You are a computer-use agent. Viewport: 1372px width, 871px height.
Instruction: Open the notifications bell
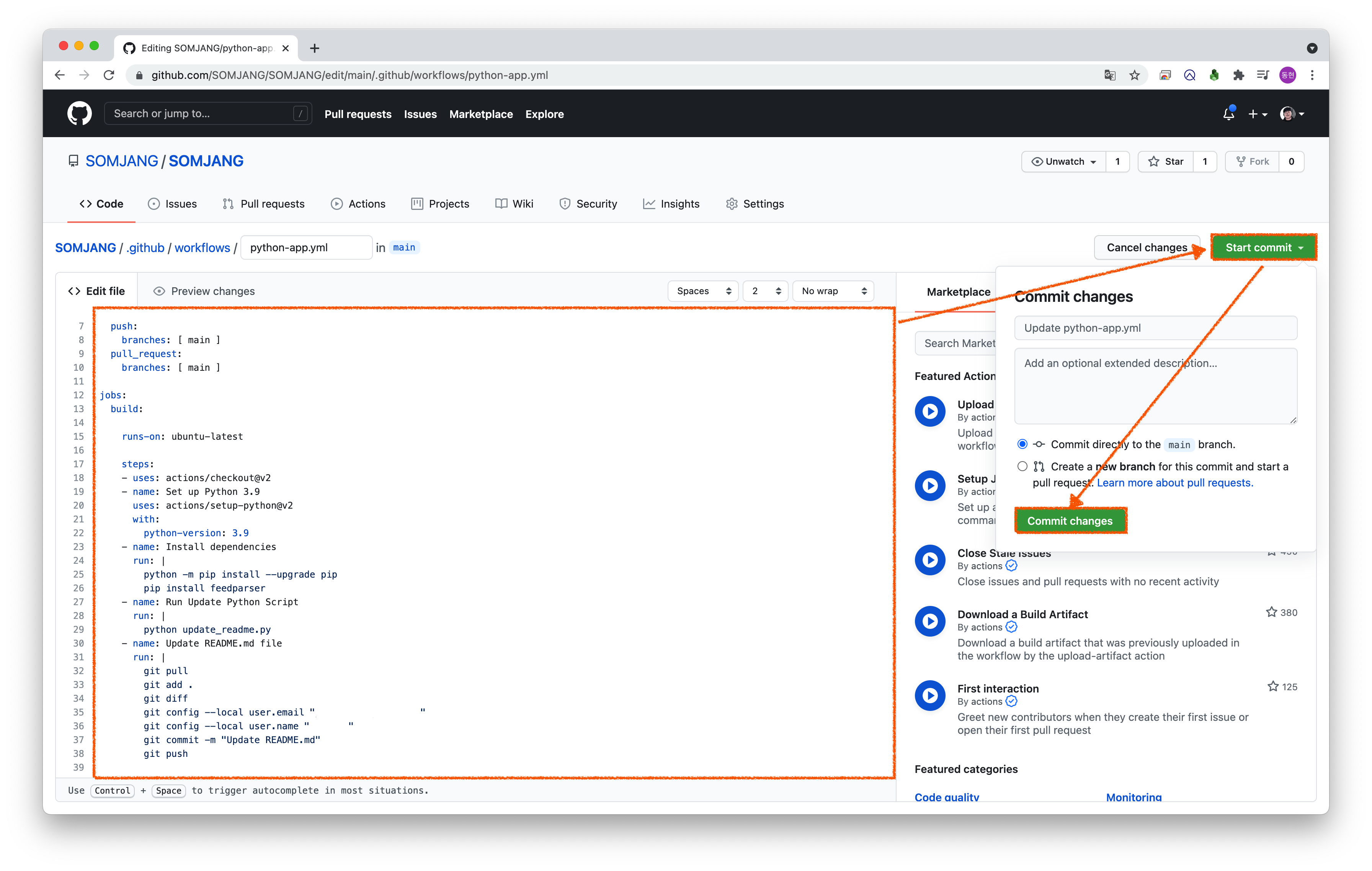[x=1228, y=114]
